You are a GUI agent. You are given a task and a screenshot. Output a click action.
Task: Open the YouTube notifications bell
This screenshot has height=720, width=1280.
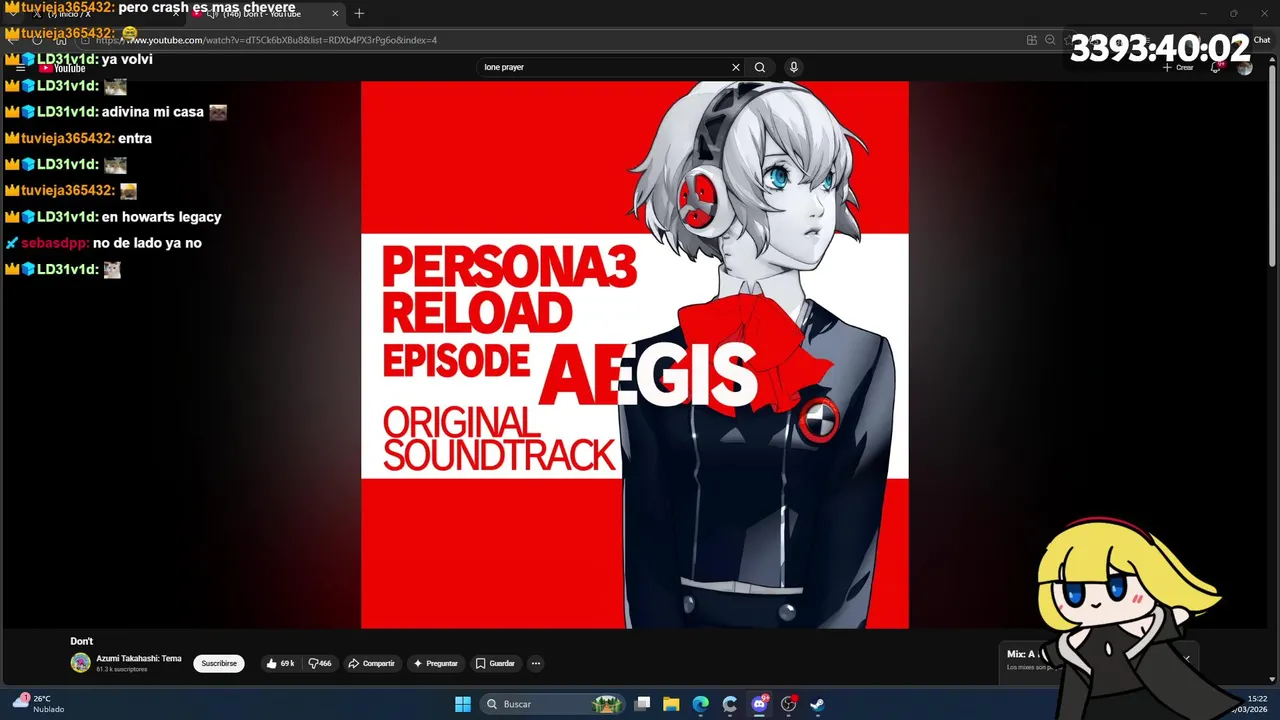(1216, 67)
